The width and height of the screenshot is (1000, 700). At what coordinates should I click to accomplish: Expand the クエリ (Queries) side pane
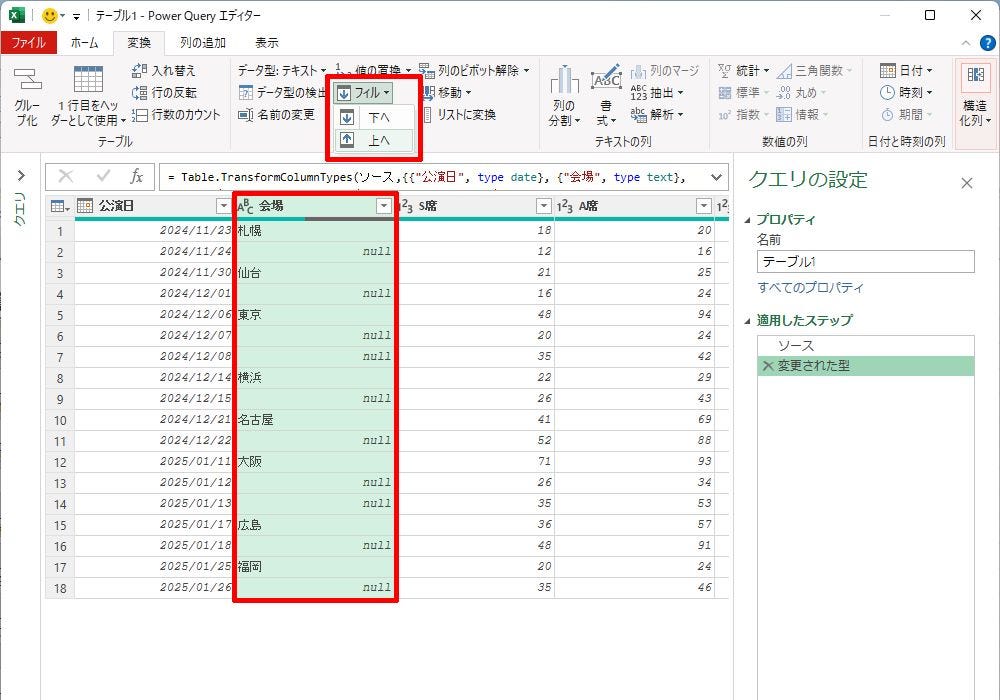[x=20, y=177]
